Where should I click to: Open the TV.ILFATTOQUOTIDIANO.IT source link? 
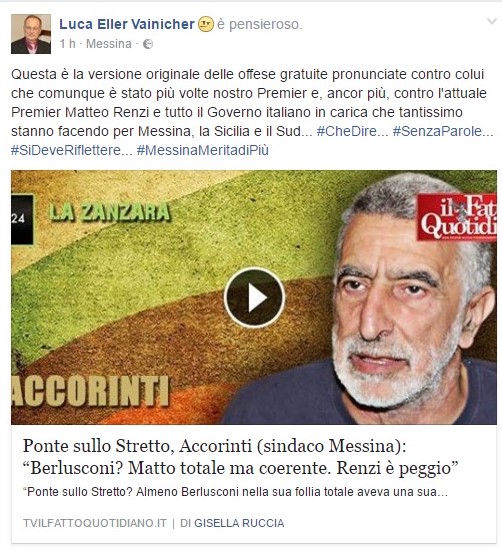coord(95,523)
